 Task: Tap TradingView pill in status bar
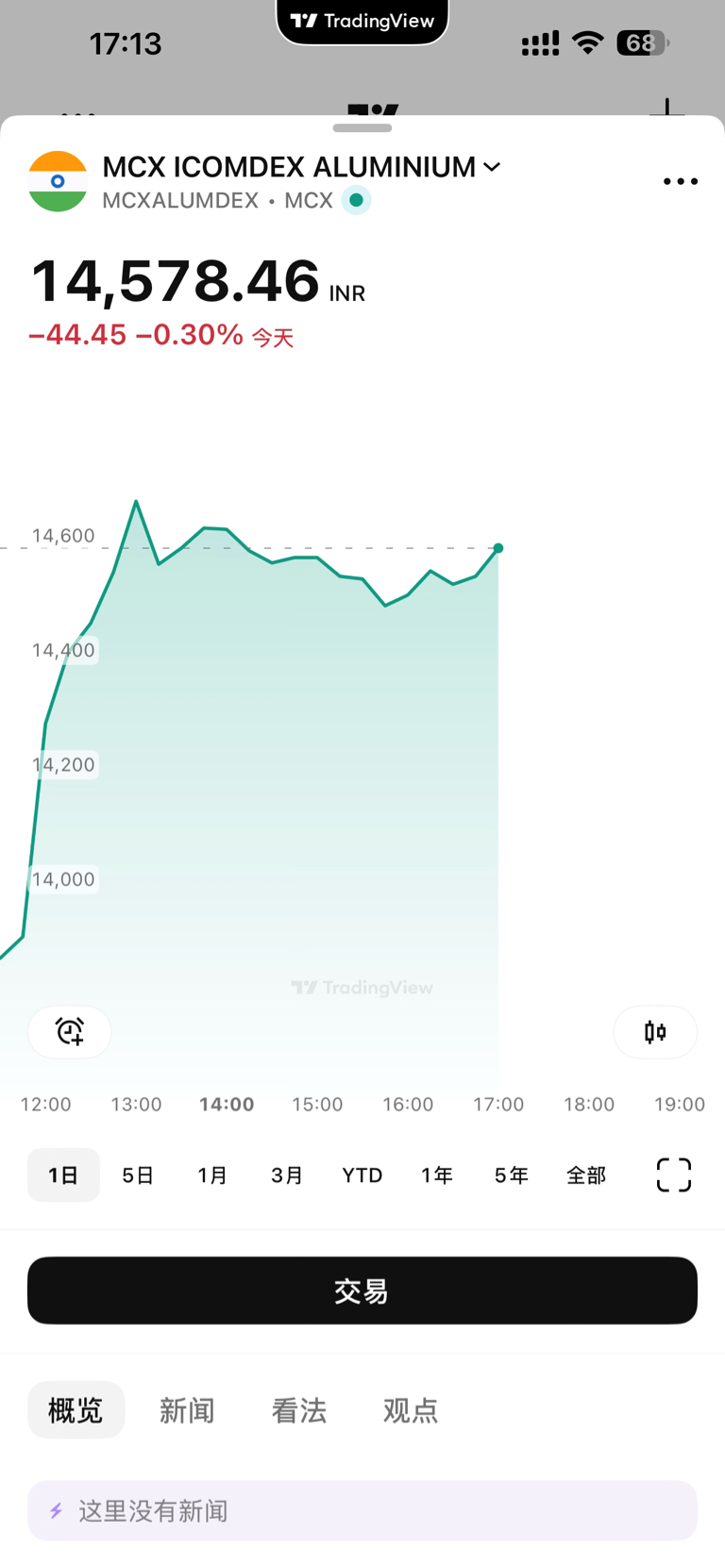tap(362, 21)
